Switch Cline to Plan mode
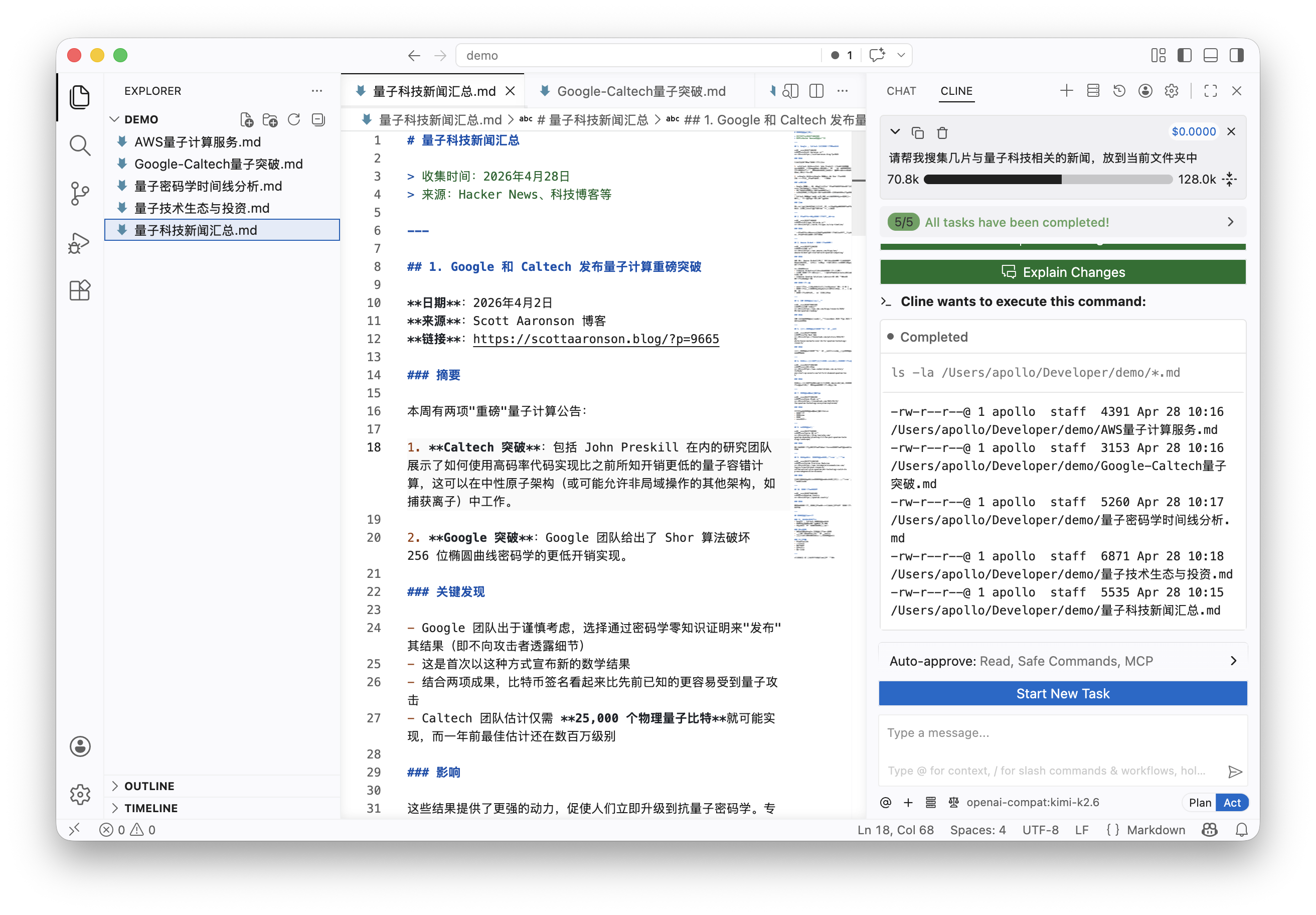 [x=1200, y=802]
